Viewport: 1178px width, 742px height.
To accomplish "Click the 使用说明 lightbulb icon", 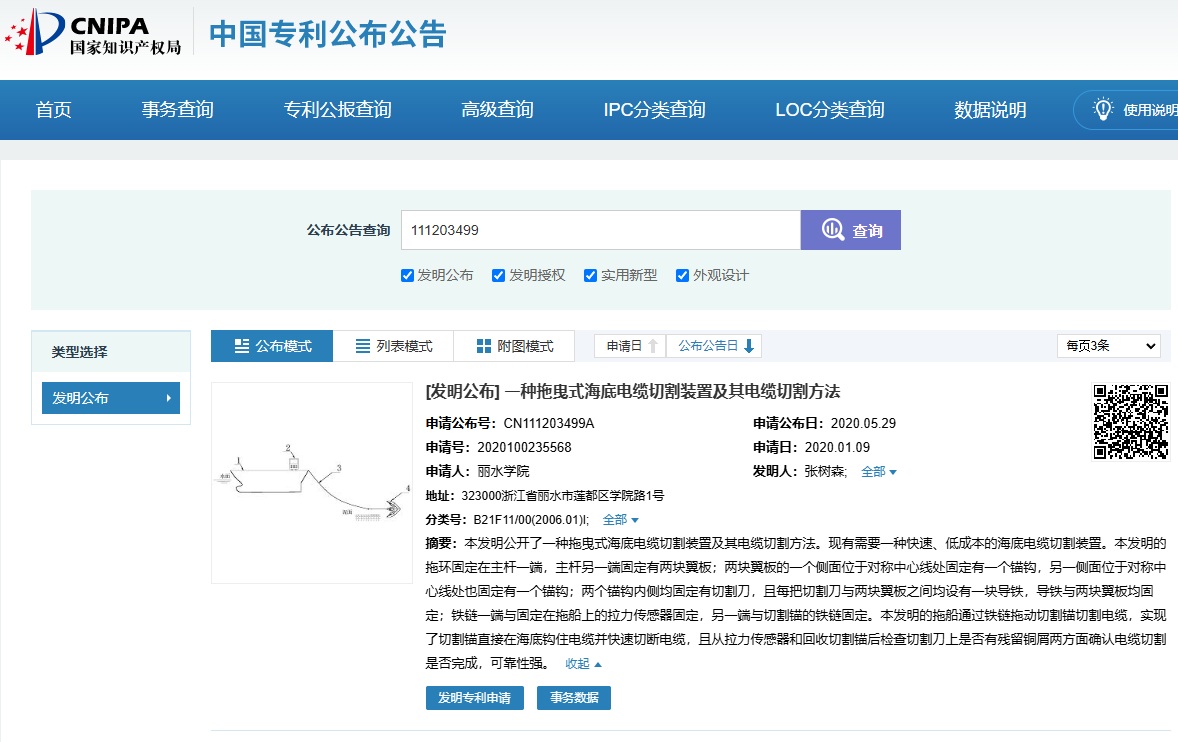I will (1102, 109).
